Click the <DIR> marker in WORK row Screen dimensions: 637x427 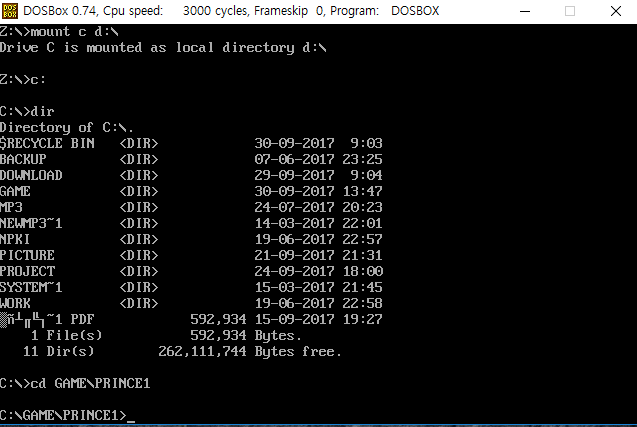point(139,303)
